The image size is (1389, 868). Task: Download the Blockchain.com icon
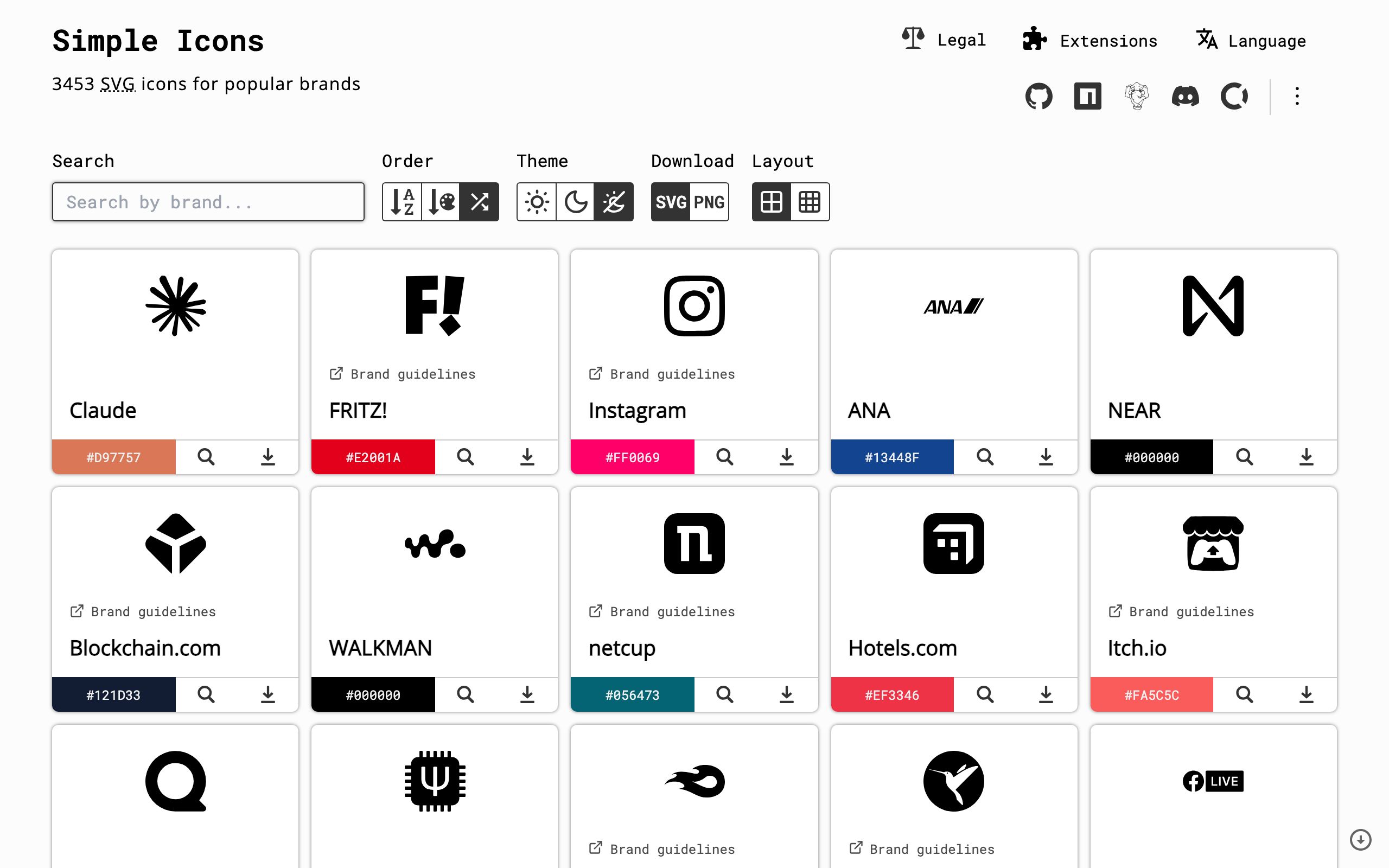(268, 694)
